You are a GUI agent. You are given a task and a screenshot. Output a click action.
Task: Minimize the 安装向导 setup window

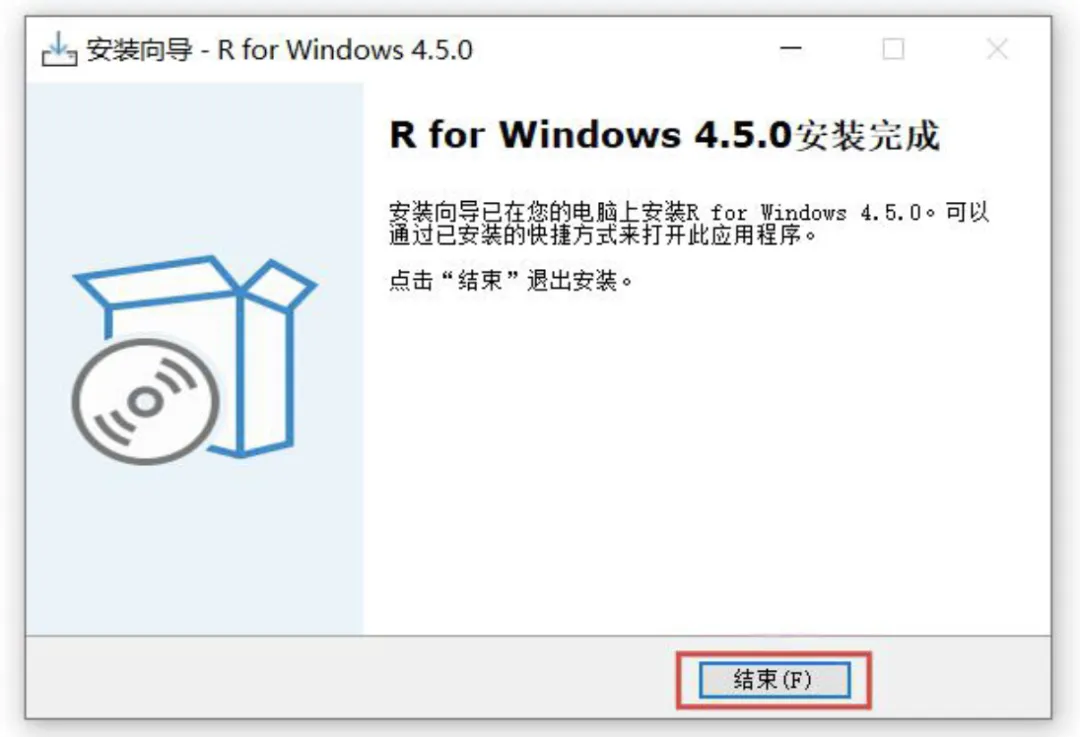(791, 49)
